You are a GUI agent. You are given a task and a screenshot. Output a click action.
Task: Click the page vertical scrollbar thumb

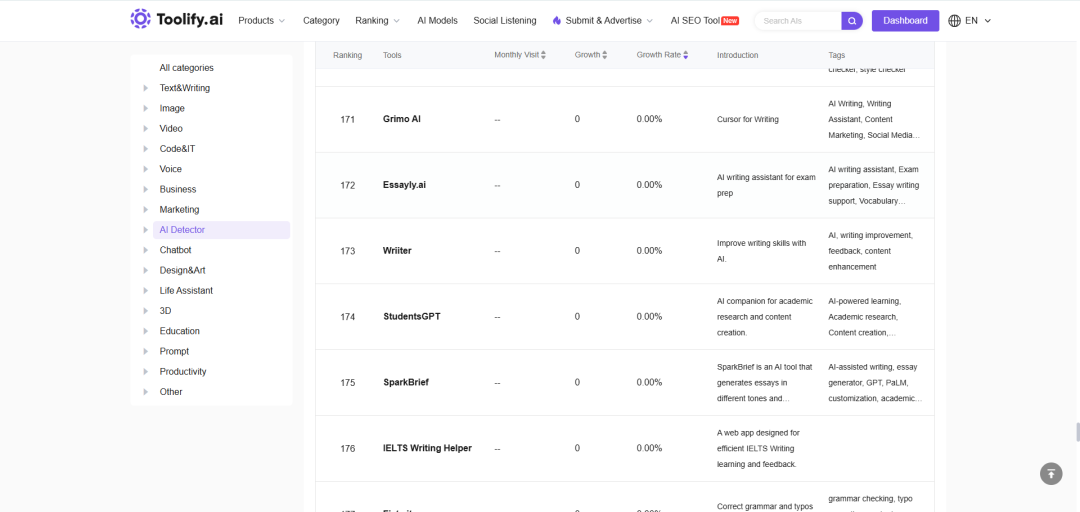pyautogui.click(x=1077, y=433)
